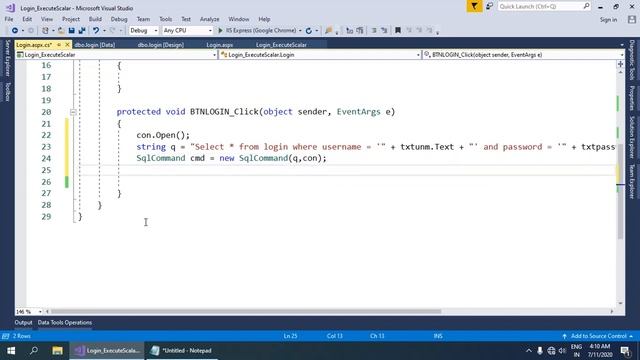Screen dimensions: 640x360
Task: Open the Server Explorer side panel
Action: pyautogui.click(x=7, y=58)
